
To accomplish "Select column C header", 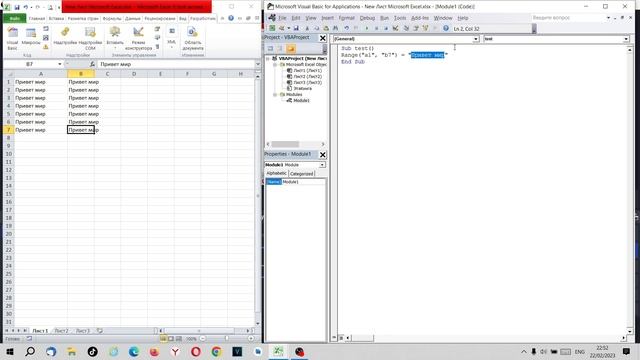I will (107, 74).
